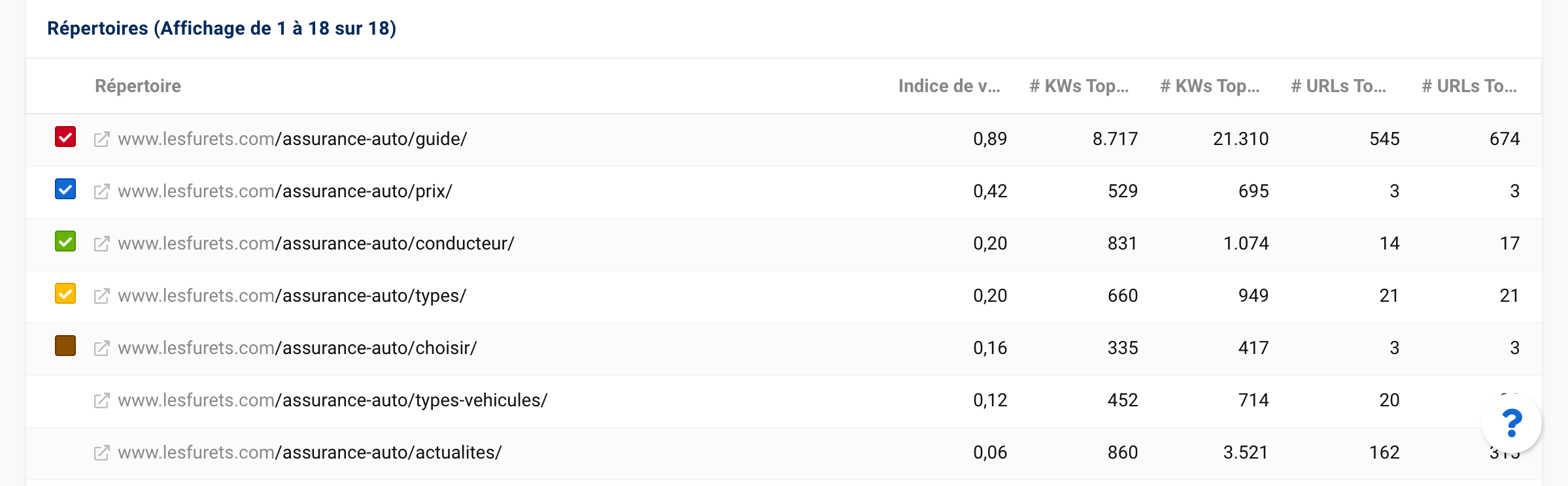
Task: Open external link icon for assurance-auto/actualites/
Action: (101, 453)
